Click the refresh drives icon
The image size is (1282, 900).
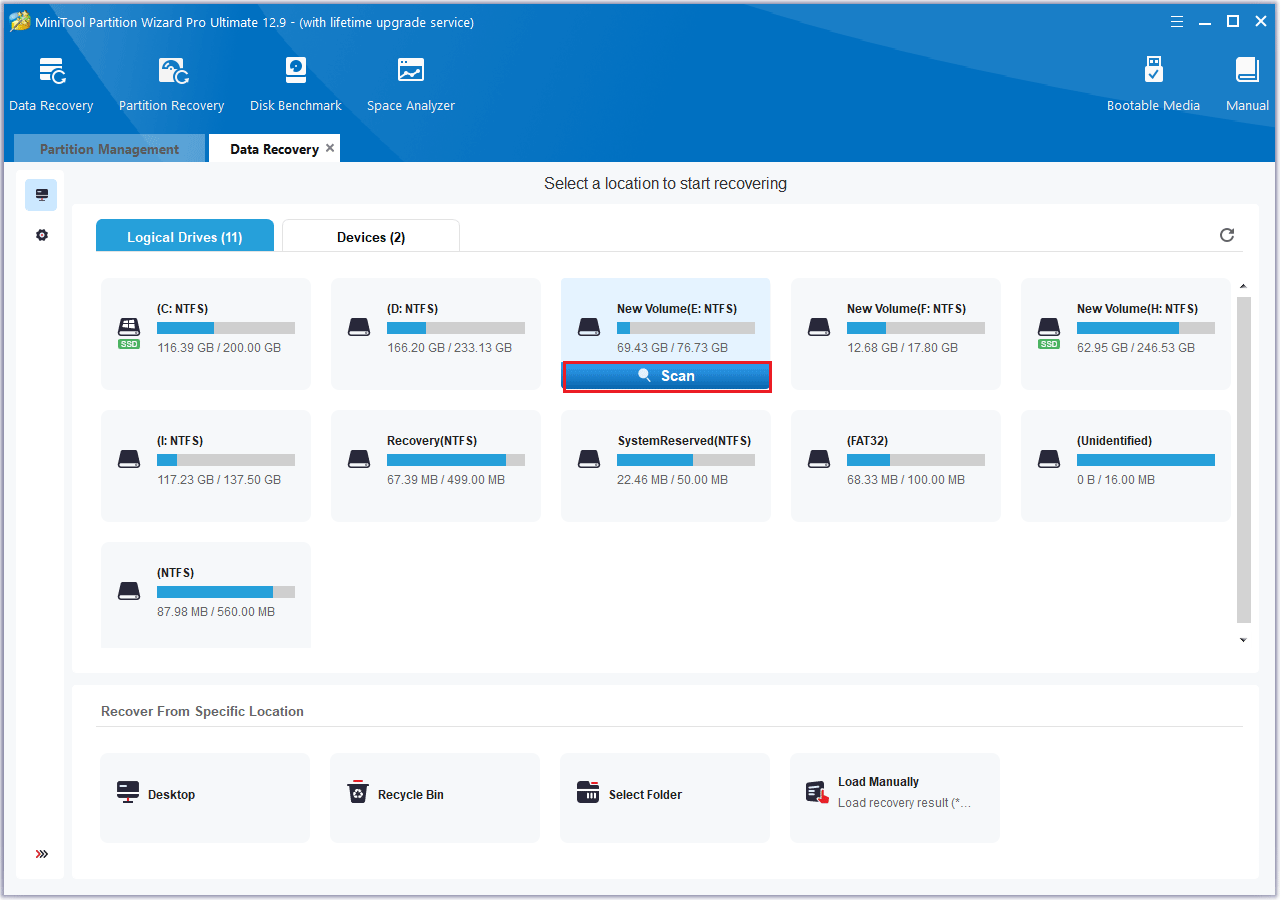pyautogui.click(x=1227, y=235)
